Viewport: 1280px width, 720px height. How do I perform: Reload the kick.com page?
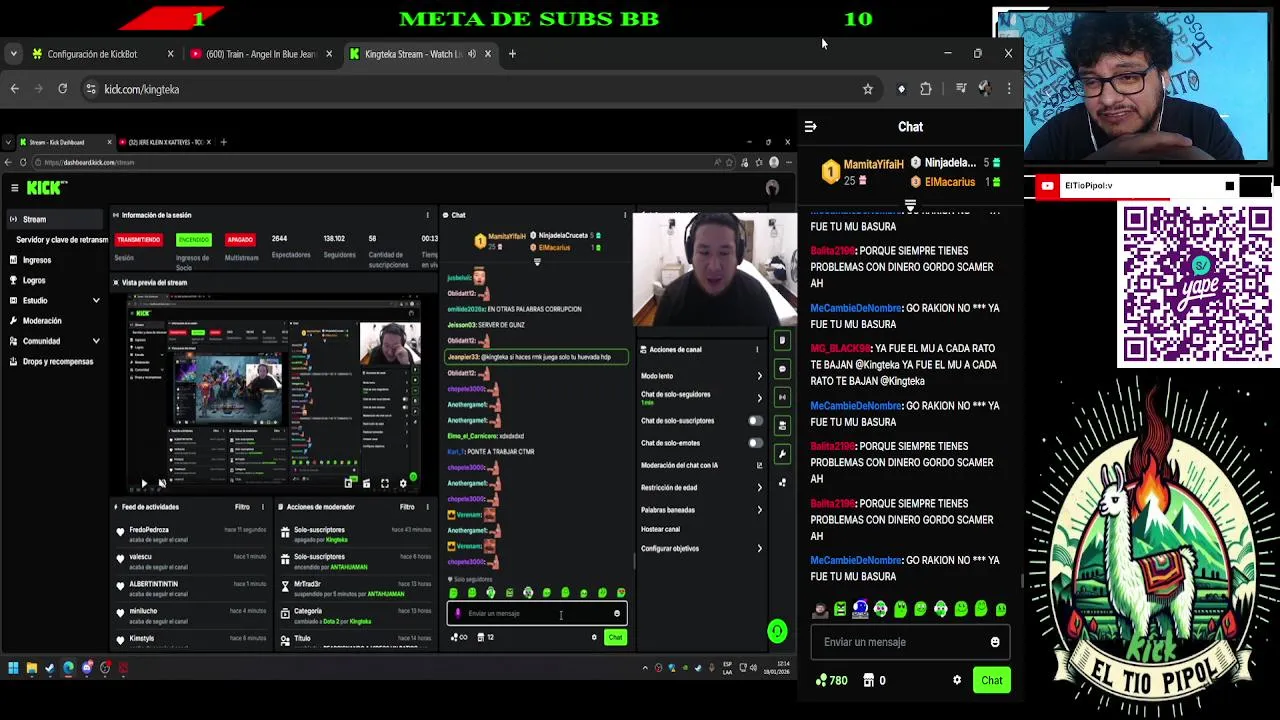pyautogui.click(x=62, y=89)
